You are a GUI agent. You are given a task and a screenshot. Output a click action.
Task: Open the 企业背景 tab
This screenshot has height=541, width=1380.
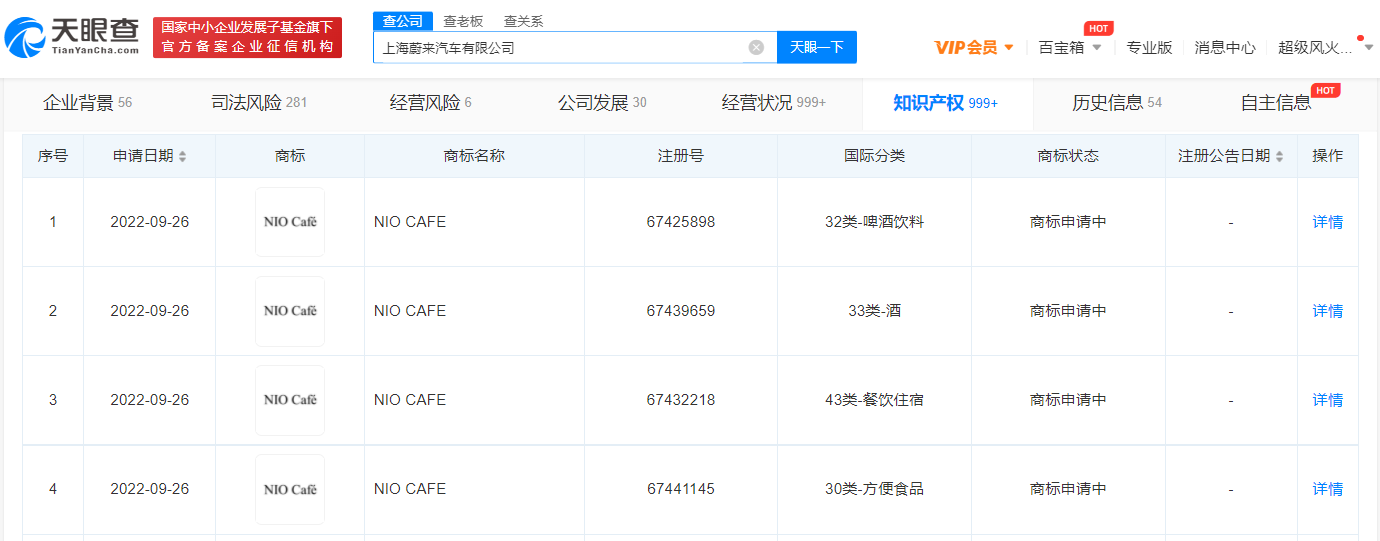[87, 103]
